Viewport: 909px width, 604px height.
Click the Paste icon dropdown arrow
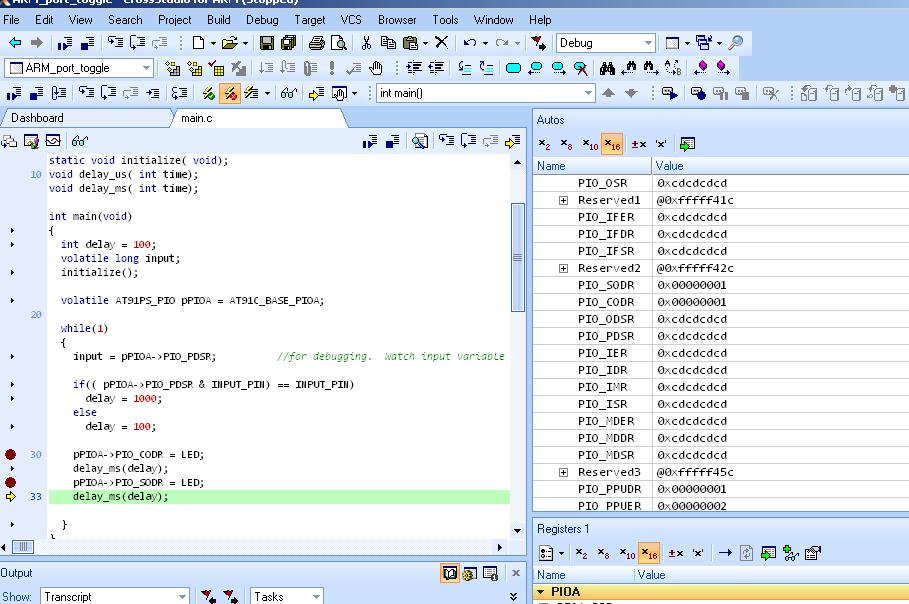(x=426, y=43)
